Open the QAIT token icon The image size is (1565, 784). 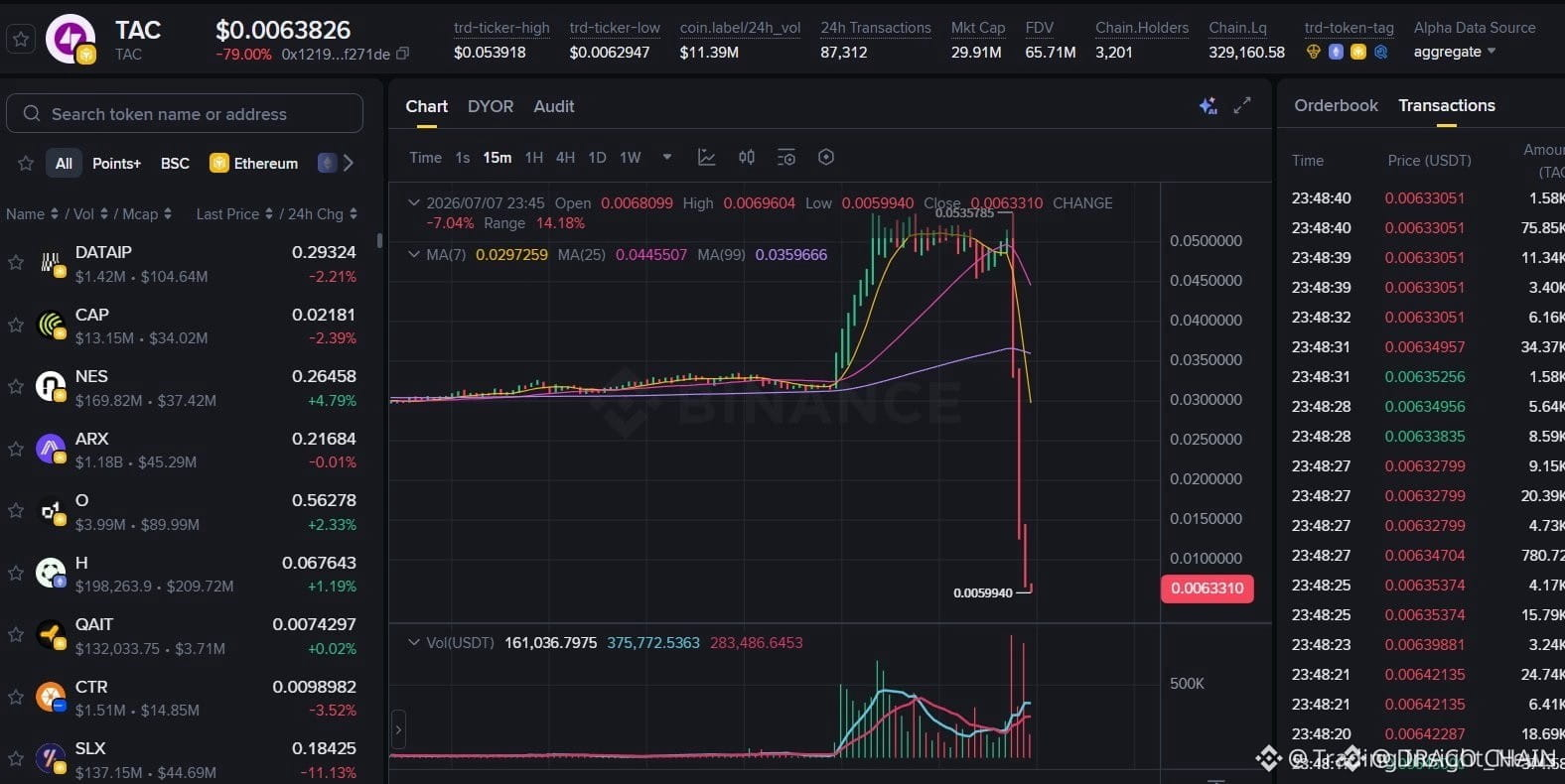pyautogui.click(x=51, y=635)
